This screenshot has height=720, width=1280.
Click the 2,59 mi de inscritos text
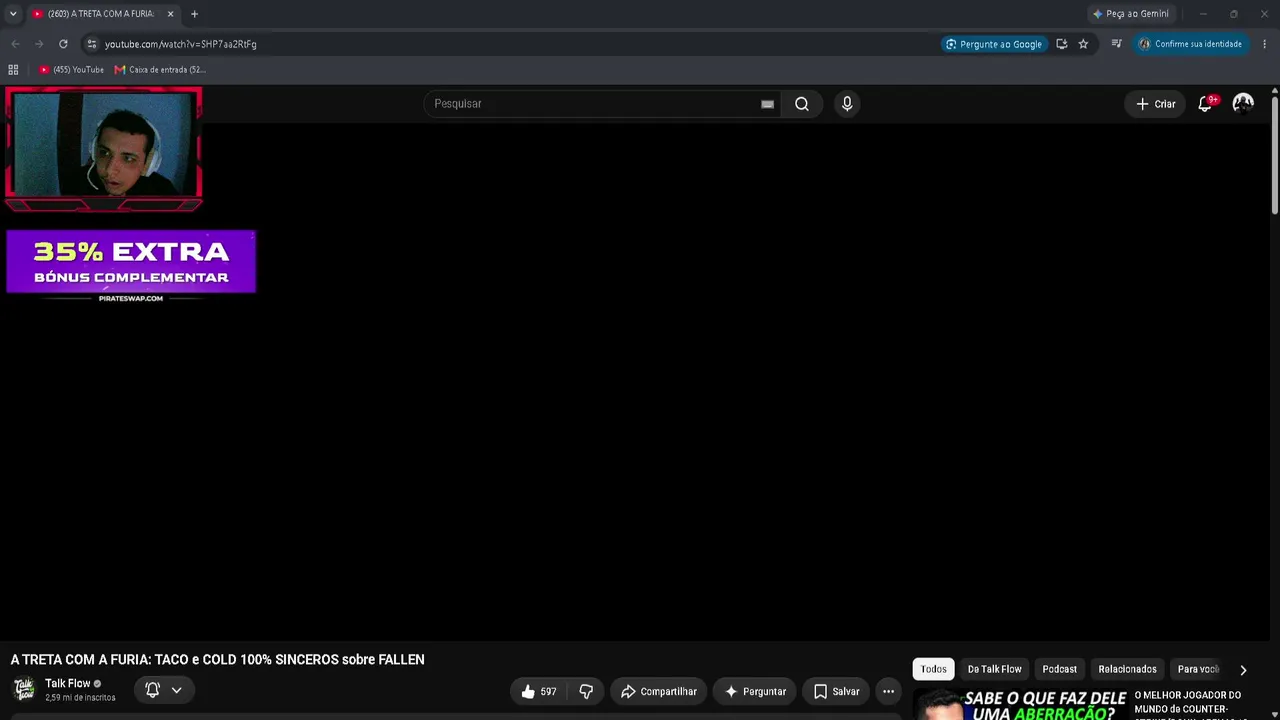(80, 698)
